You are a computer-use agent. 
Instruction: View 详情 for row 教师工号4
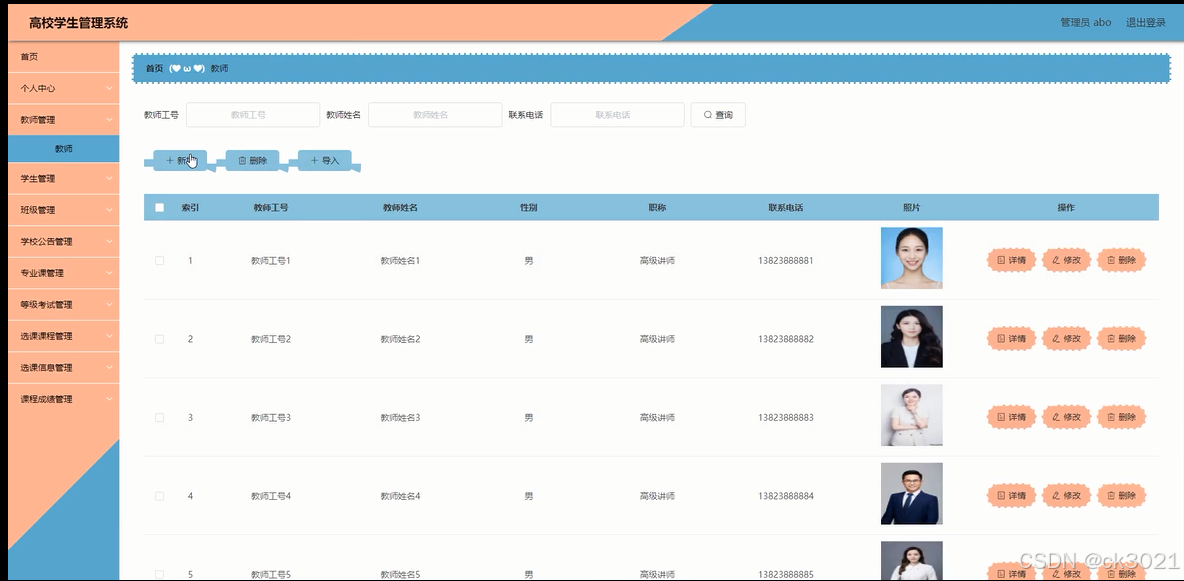pyautogui.click(x=1012, y=496)
